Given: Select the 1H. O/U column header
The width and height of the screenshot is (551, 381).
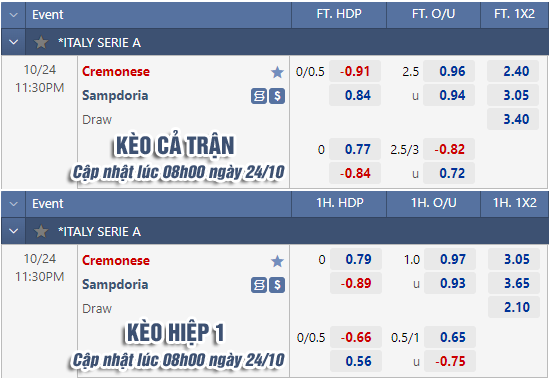Looking at the screenshot, I should [x=434, y=203].
